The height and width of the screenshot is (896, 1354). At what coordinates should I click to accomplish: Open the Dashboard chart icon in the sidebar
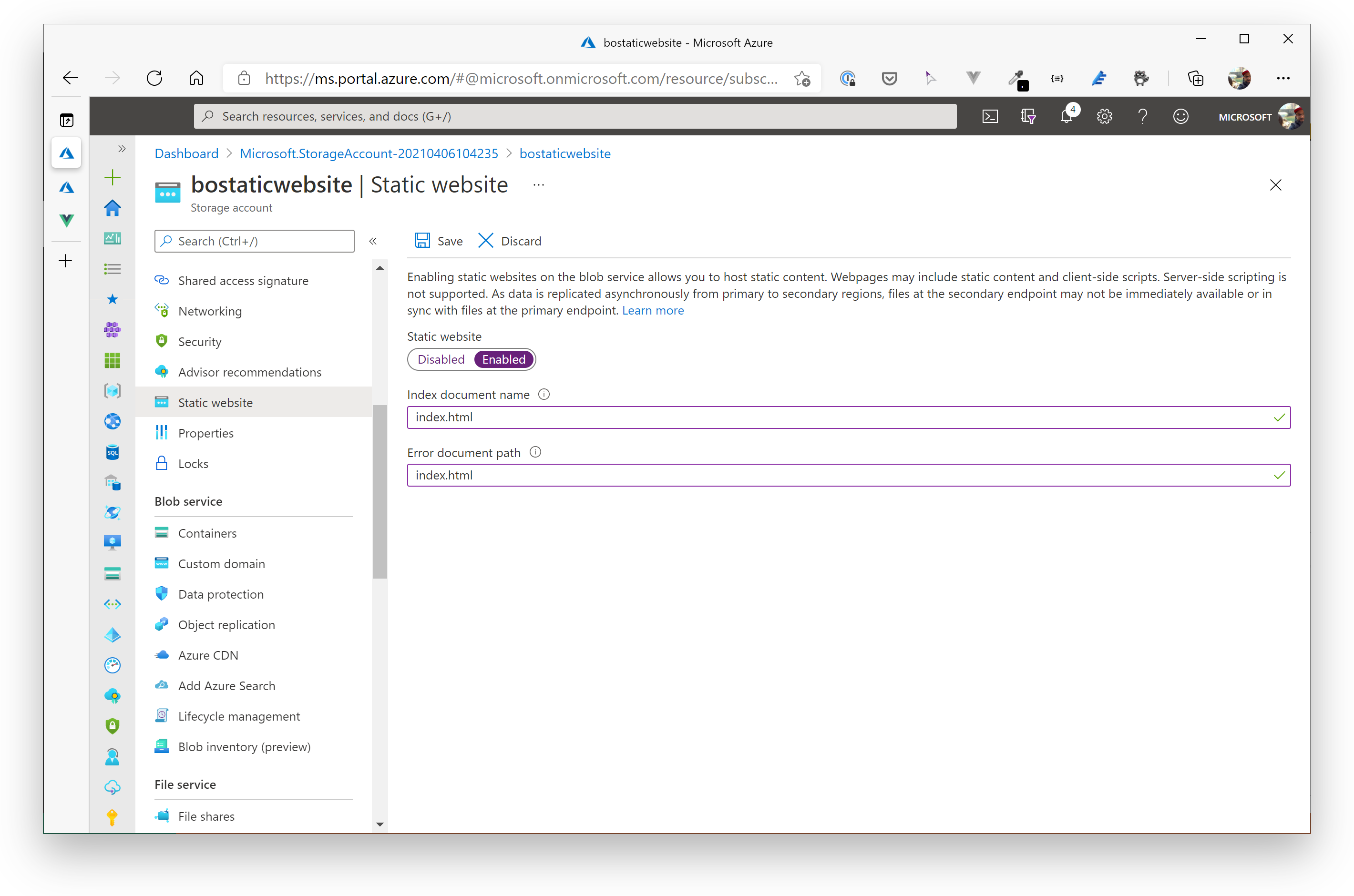click(x=113, y=238)
